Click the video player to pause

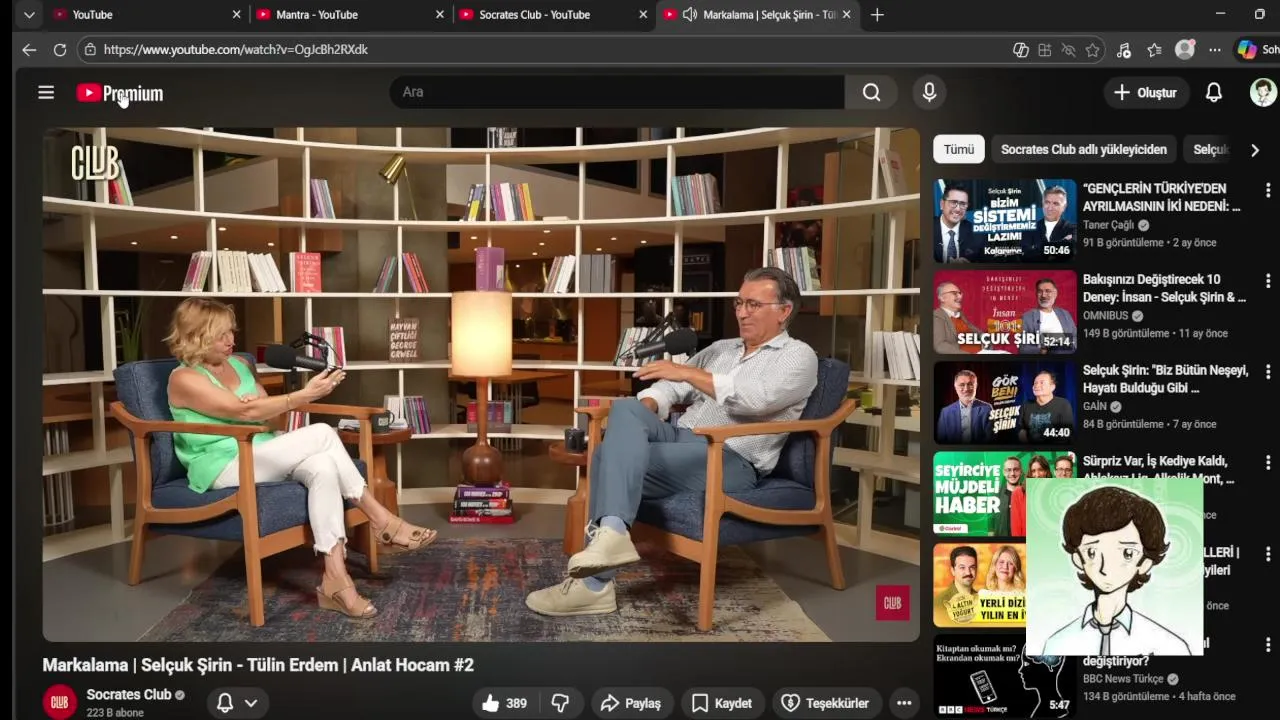(481, 384)
